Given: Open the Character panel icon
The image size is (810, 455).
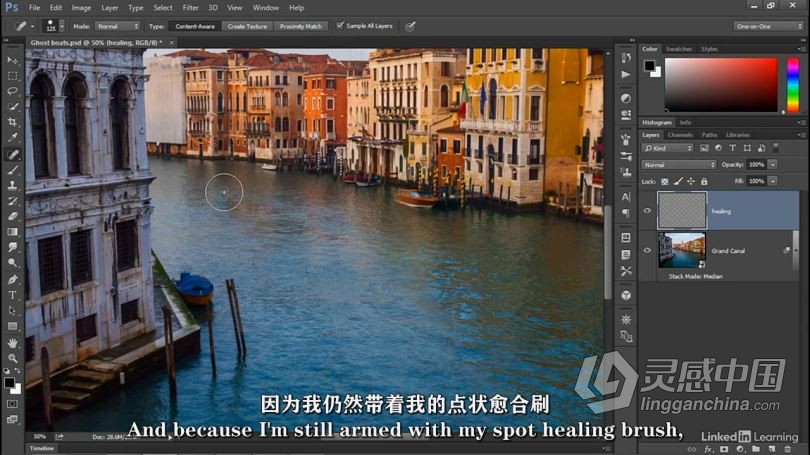Looking at the screenshot, I should pyautogui.click(x=626, y=197).
